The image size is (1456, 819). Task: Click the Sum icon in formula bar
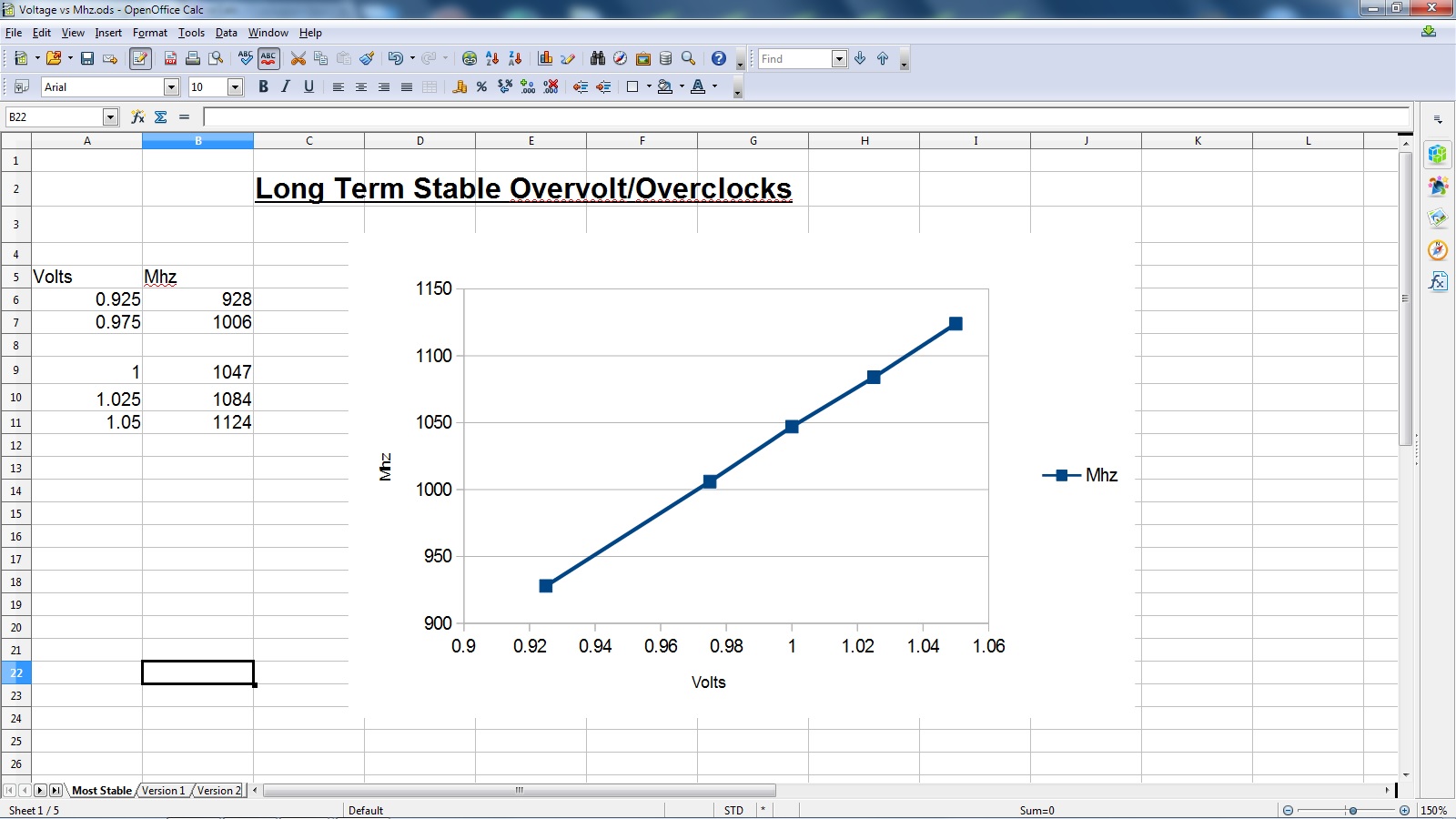[161, 116]
